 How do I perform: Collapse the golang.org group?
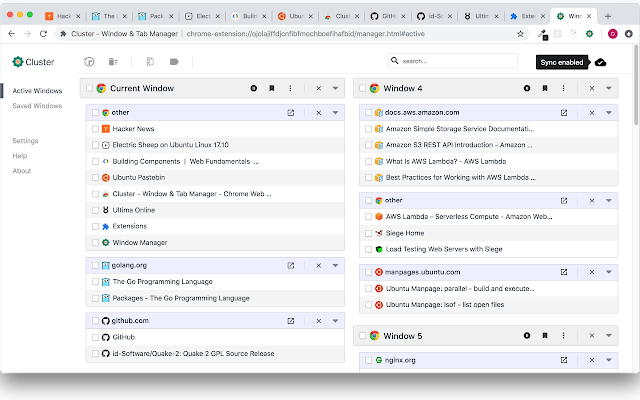pyautogui.click(x=335, y=265)
